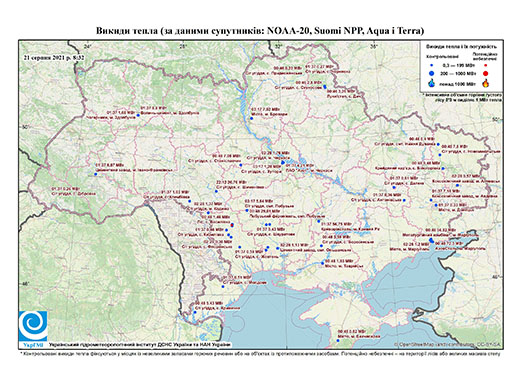Click the '24°' longitude label
The image size is (520, 368).
pos(88,46)
